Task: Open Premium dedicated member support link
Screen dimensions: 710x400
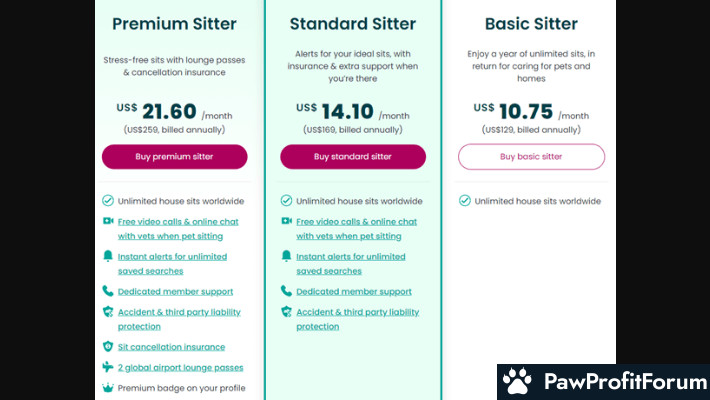Action: (x=175, y=292)
